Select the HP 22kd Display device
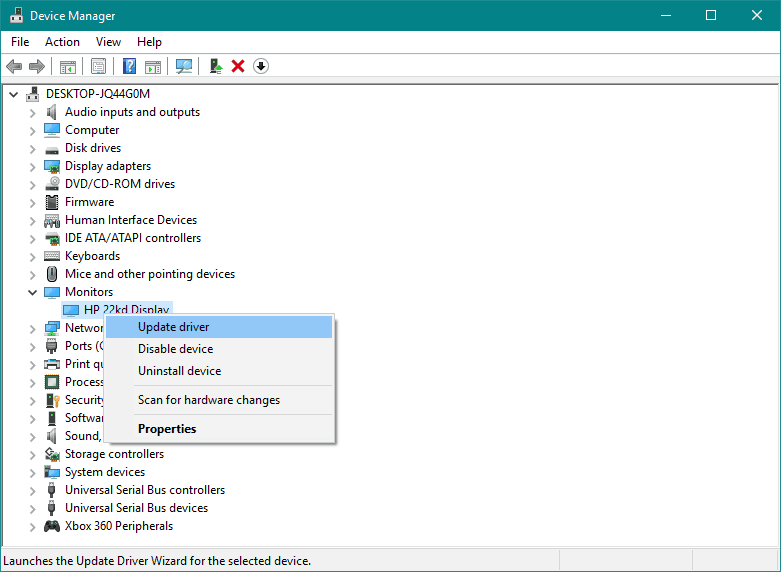The width and height of the screenshot is (781, 572). pos(126,308)
